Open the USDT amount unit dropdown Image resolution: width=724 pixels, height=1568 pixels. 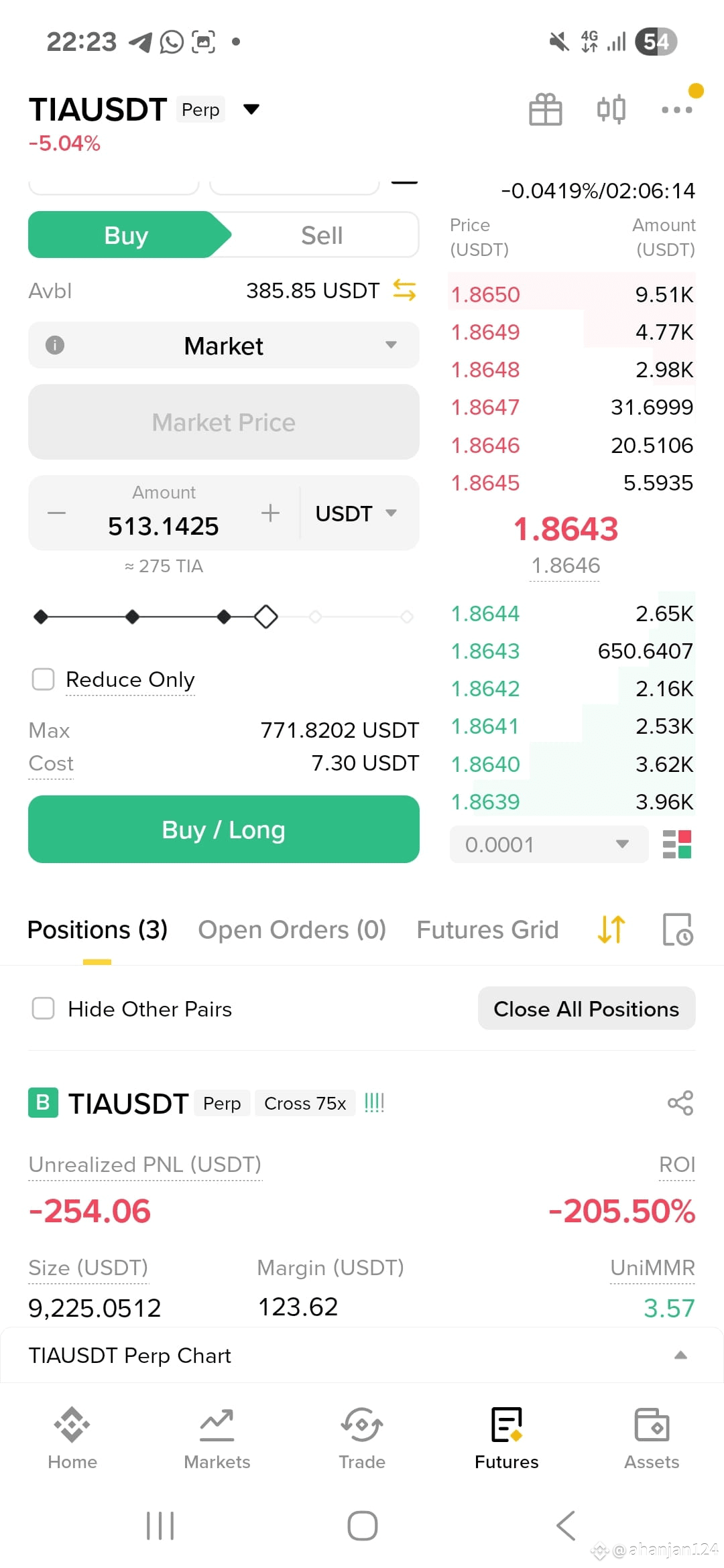tap(357, 513)
